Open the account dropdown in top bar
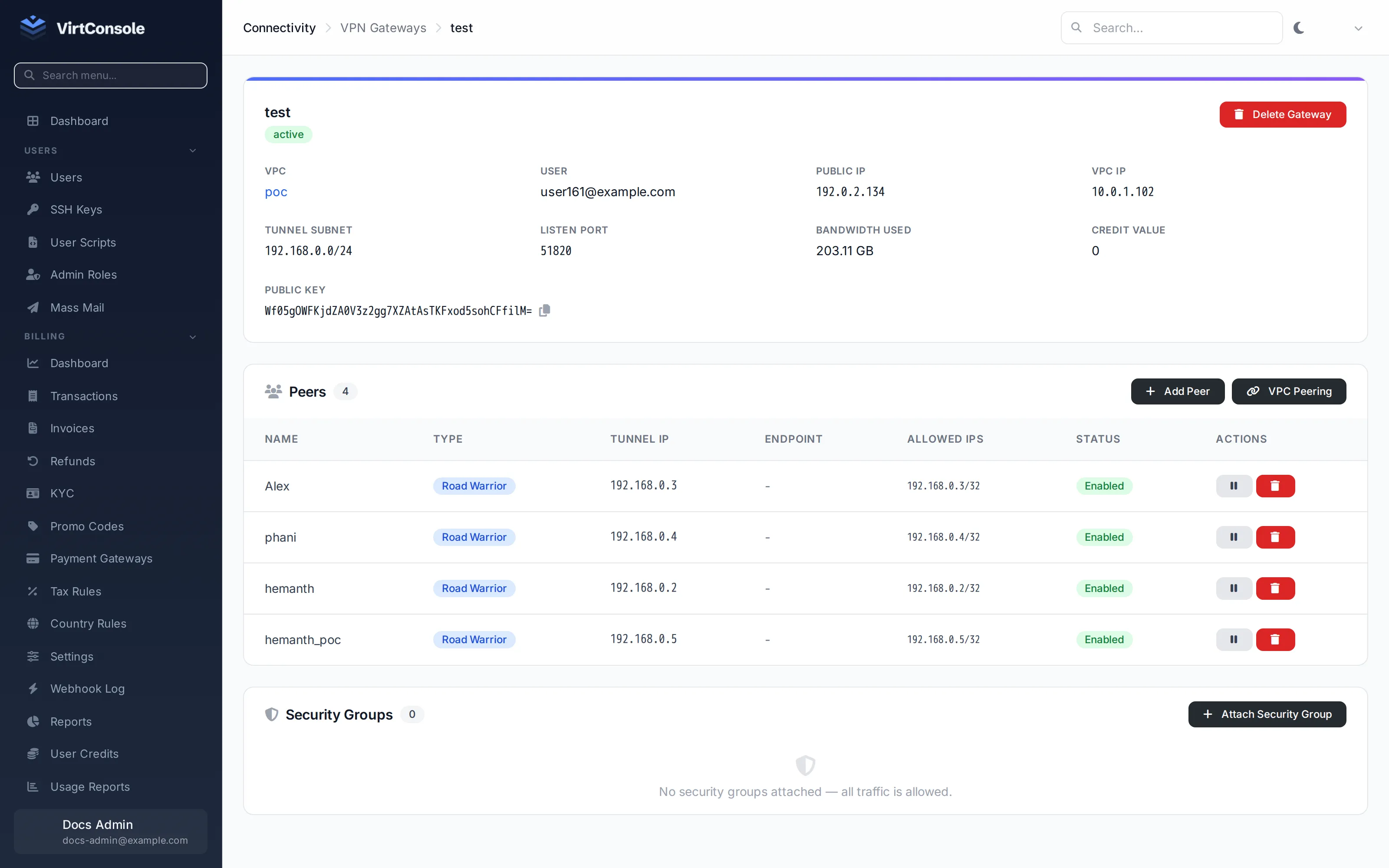 1358,28
